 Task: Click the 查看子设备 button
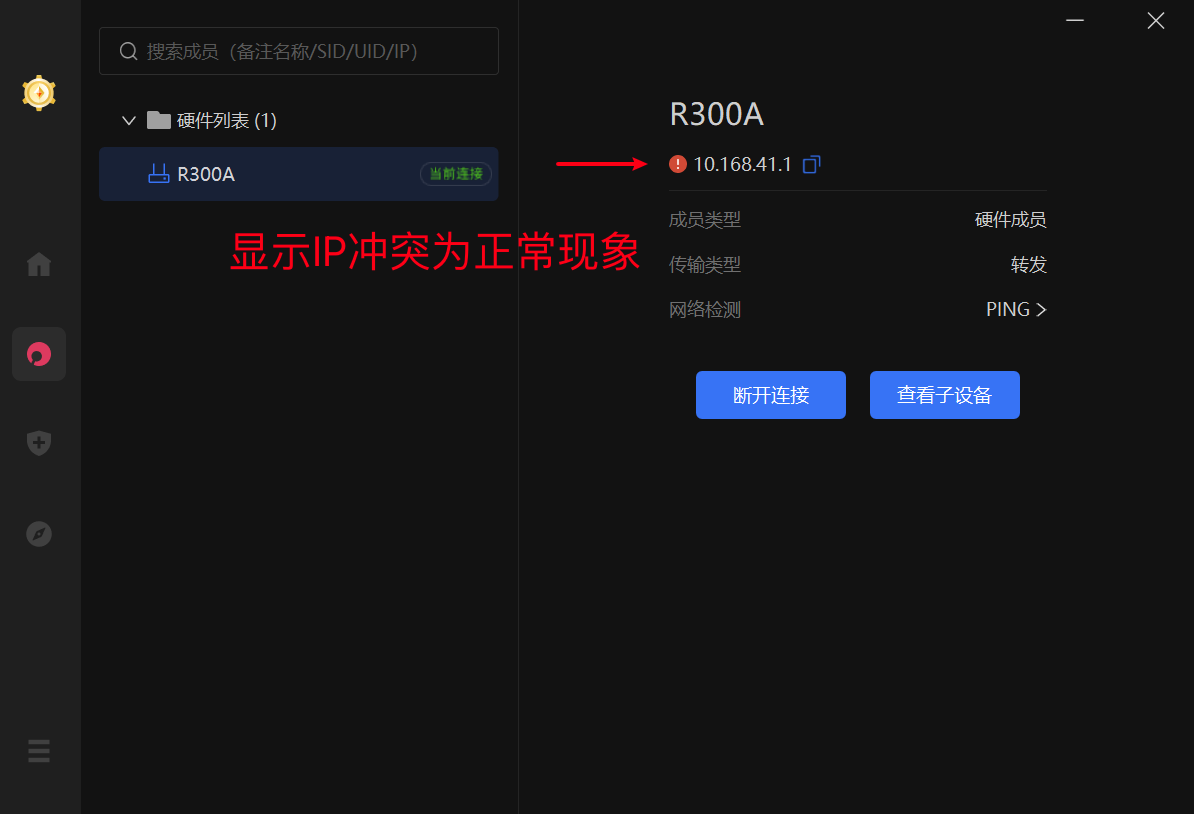click(944, 394)
